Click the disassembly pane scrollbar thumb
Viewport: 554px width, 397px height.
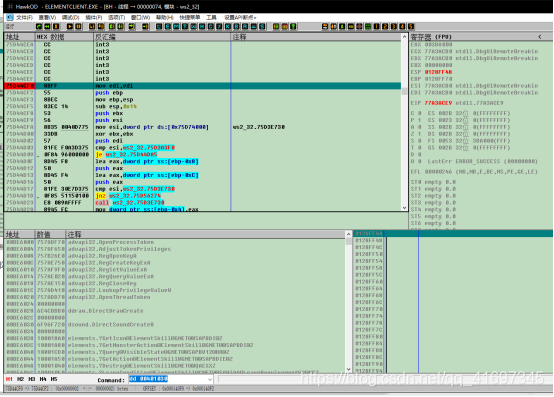pos(404,91)
